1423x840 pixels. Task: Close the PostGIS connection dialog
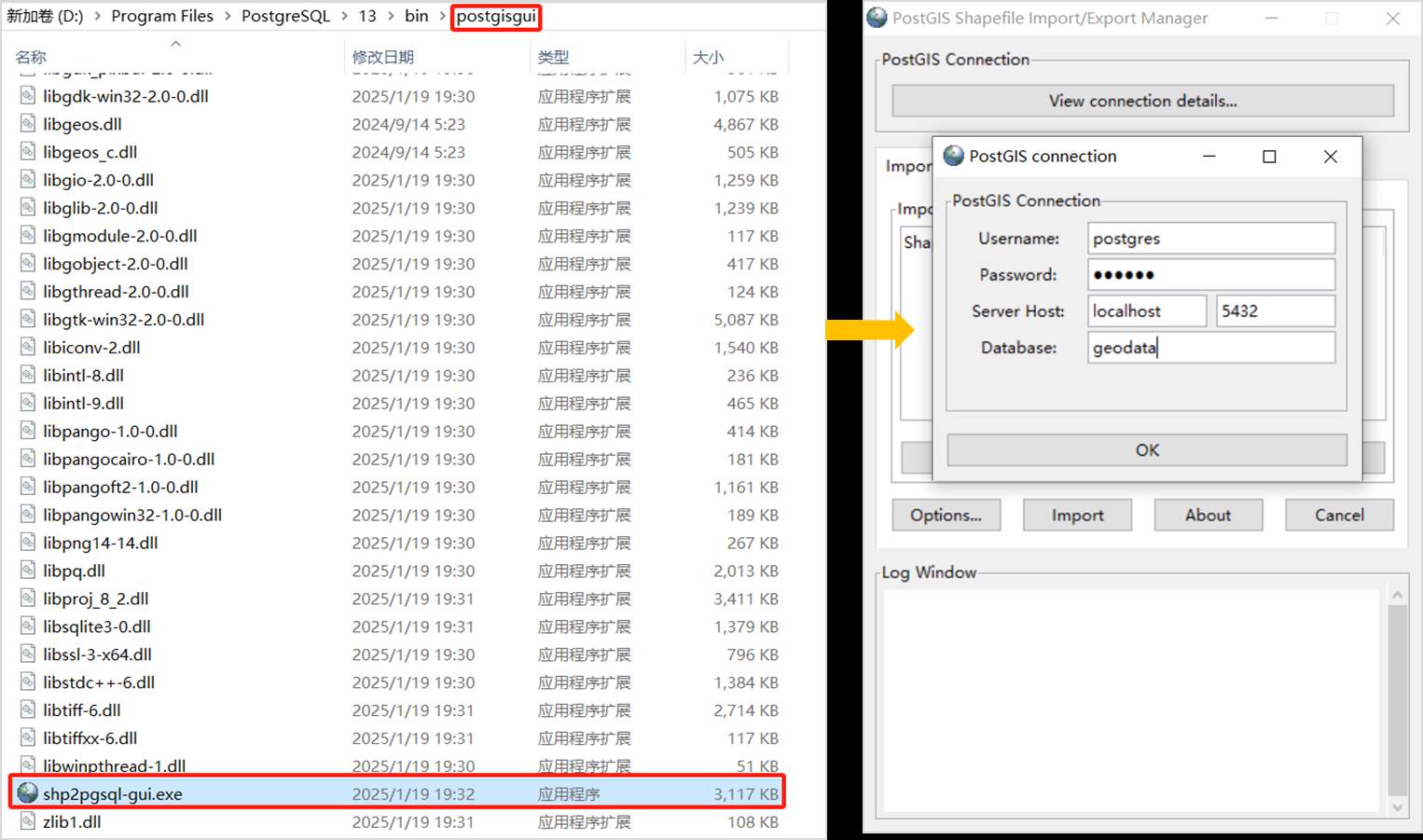coord(1331,157)
